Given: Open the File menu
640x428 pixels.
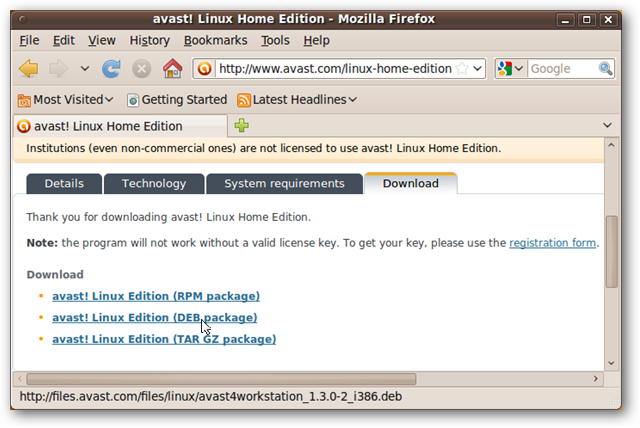Looking at the screenshot, I should [x=29, y=40].
